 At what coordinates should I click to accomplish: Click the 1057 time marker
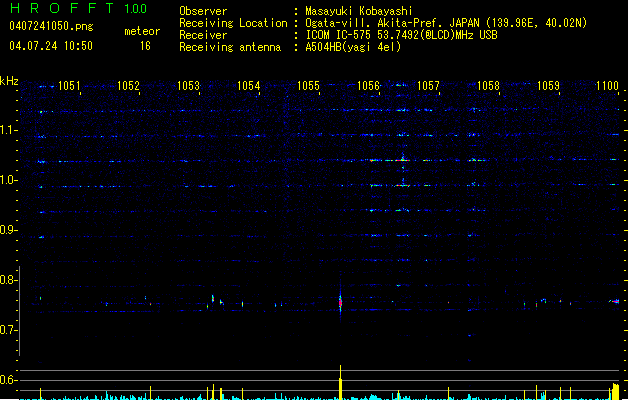[428, 85]
